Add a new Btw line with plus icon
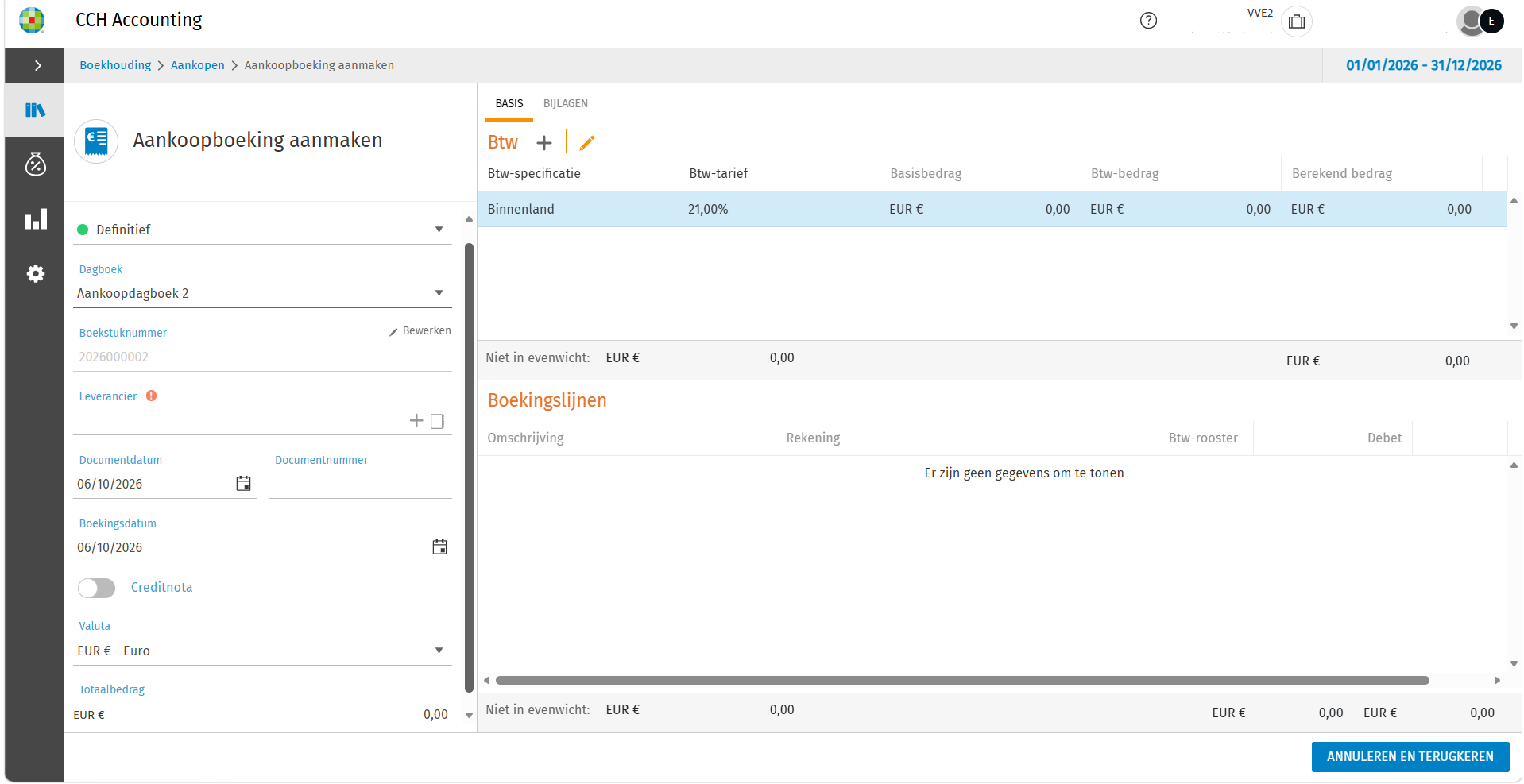Viewport: 1524px width, 784px height. click(x=544, y=143)
